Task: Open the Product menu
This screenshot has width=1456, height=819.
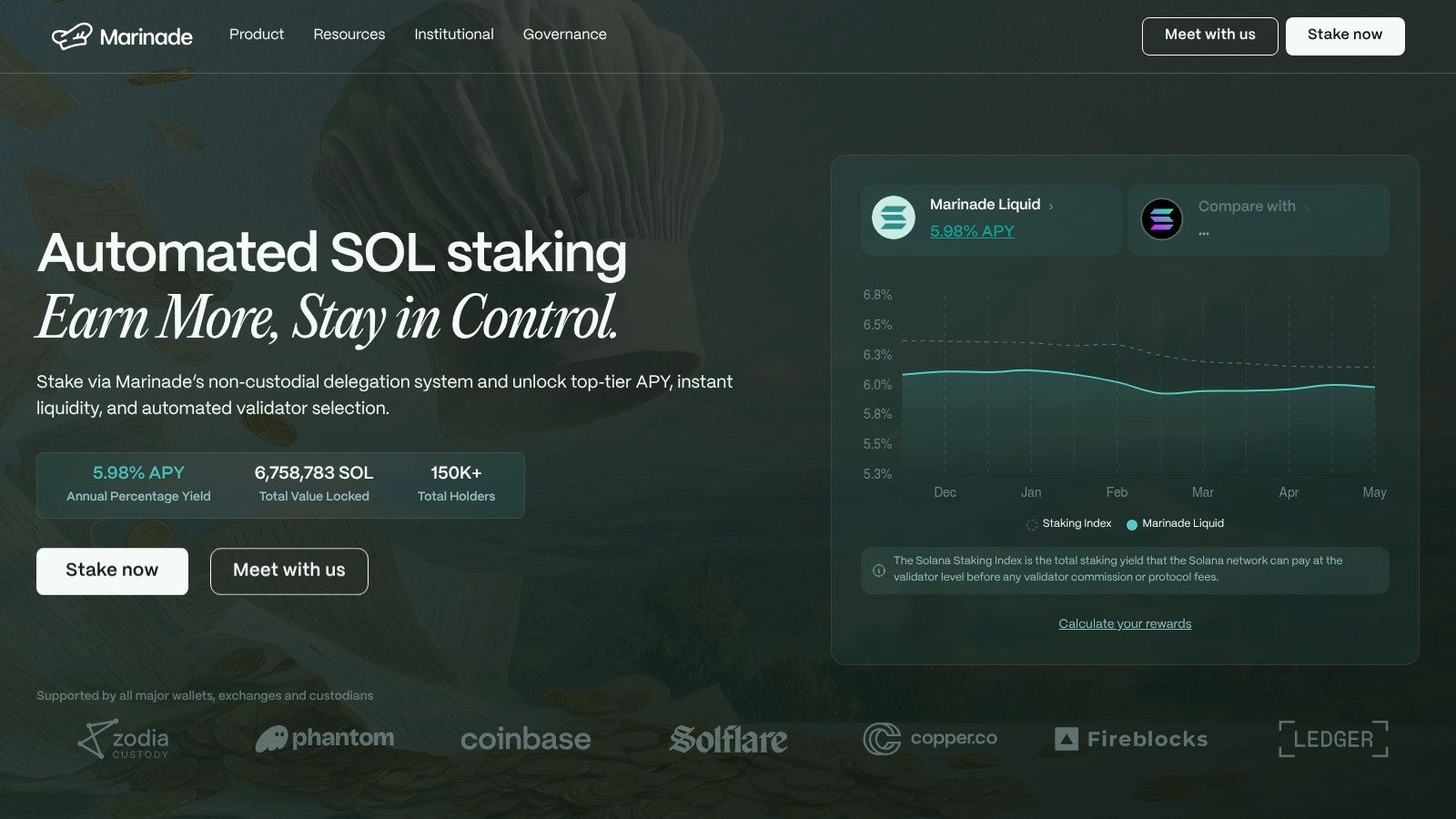Action: [x=257, y=35]
